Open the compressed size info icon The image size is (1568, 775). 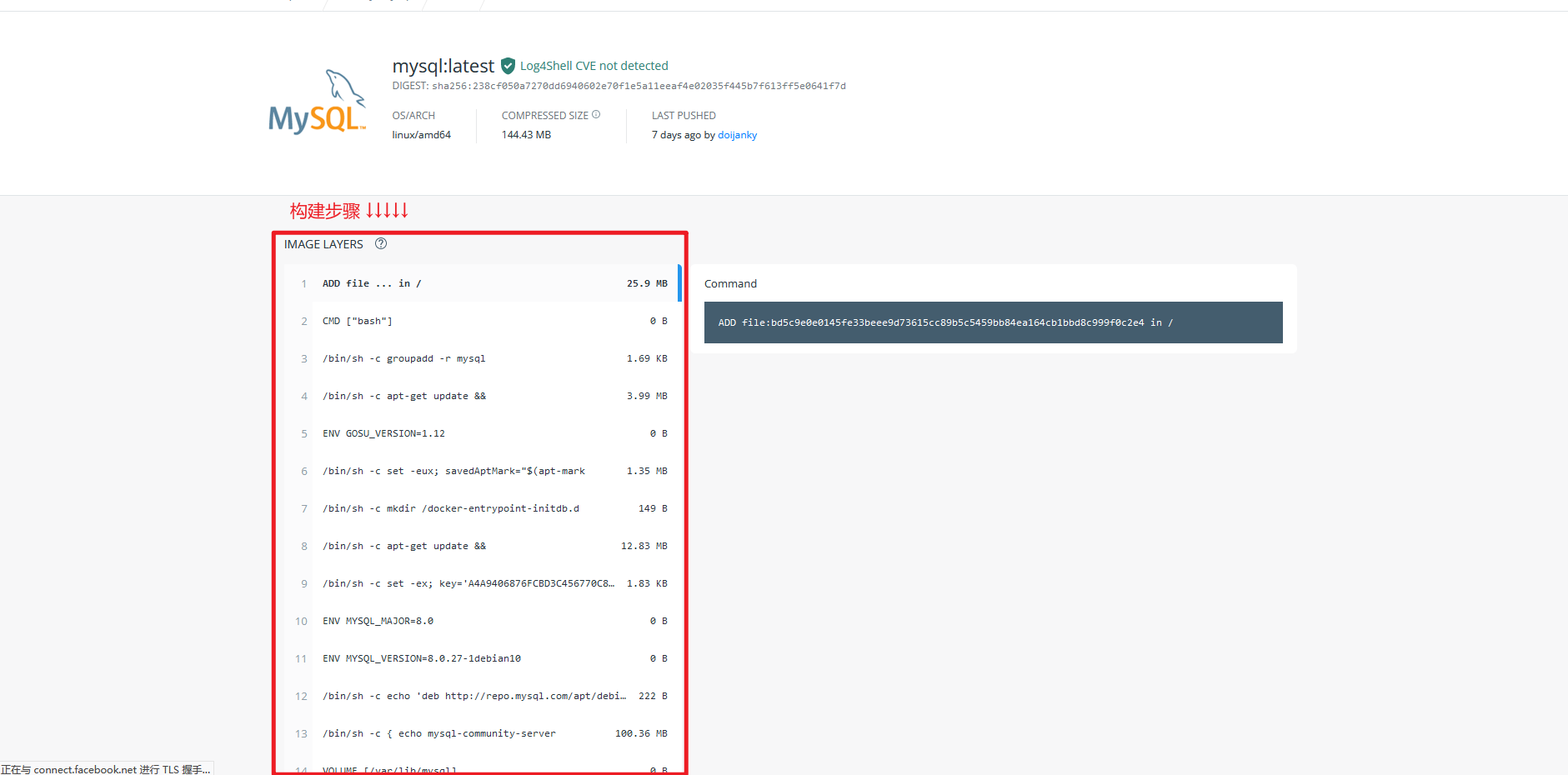click(x=596, y=115)
